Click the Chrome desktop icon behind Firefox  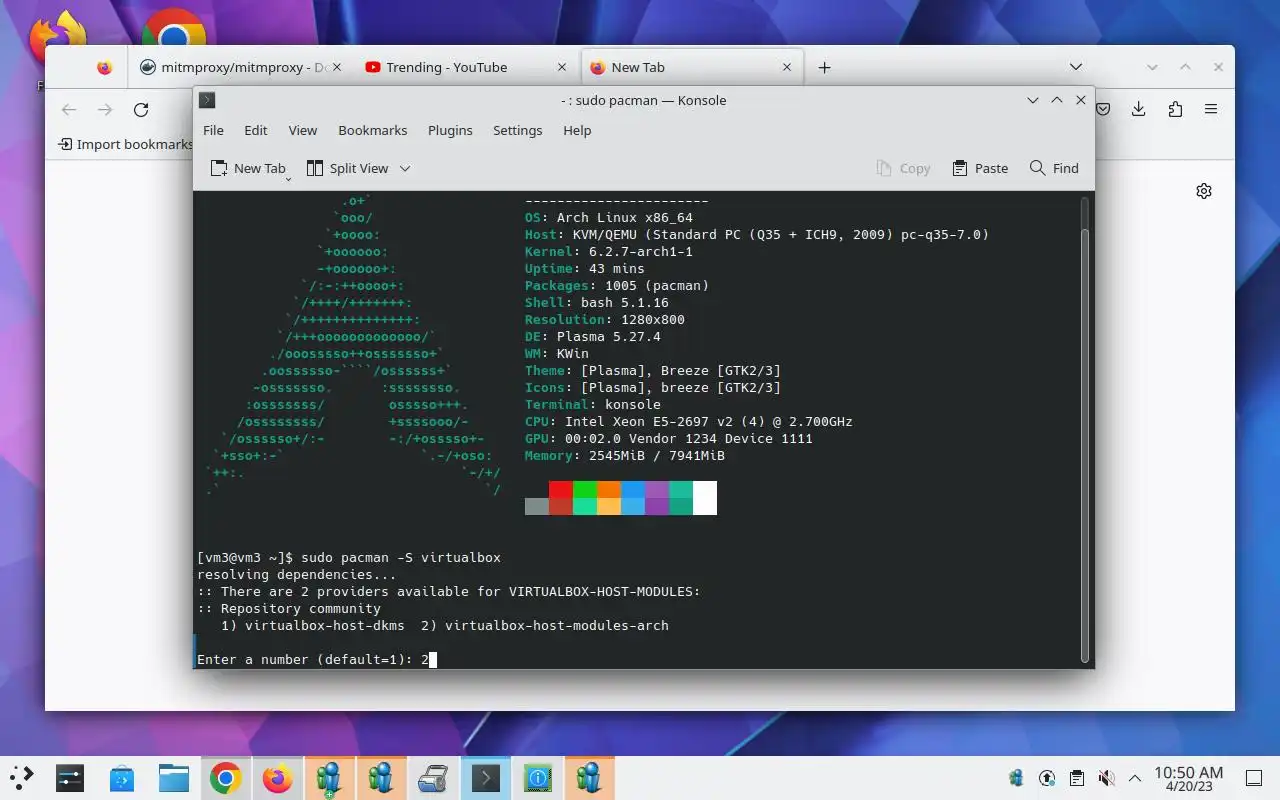point(174,28)
